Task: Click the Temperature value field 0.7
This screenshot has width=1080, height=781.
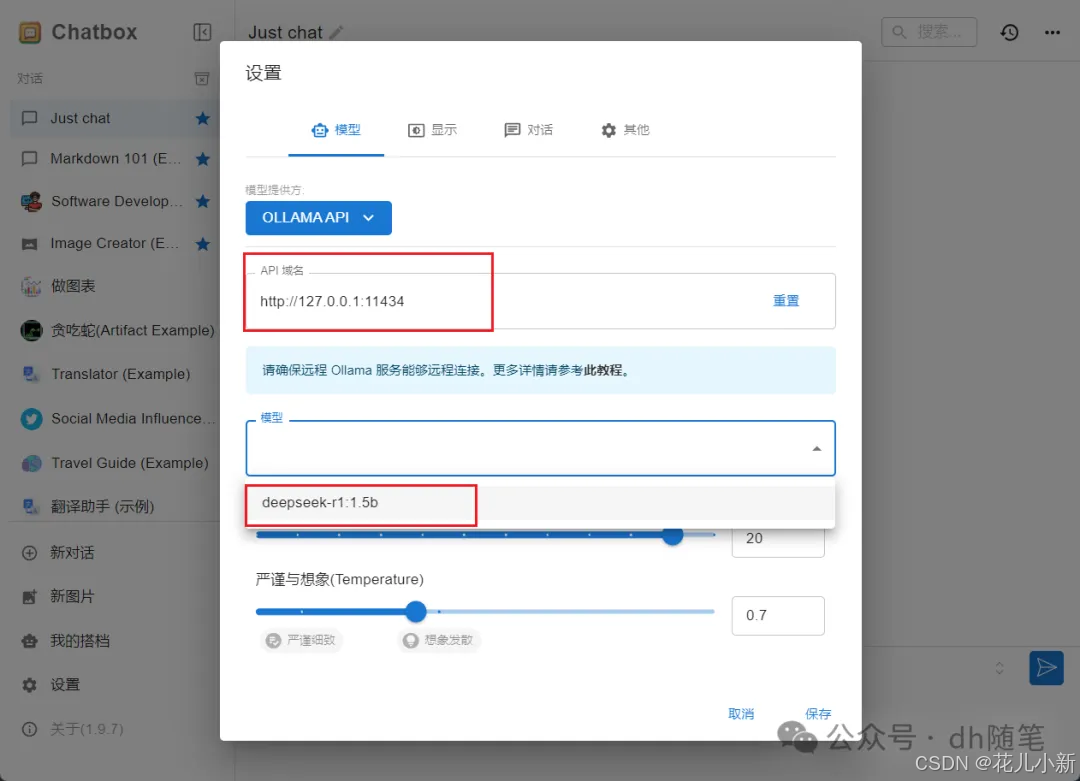Action: pyautogui.click(x=778, y=616)
